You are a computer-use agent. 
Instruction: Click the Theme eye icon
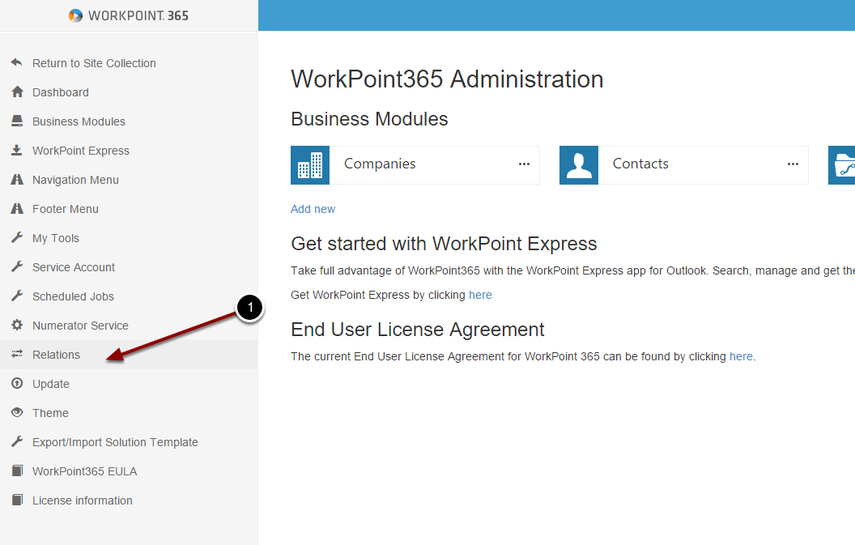(x=17, y=412)
